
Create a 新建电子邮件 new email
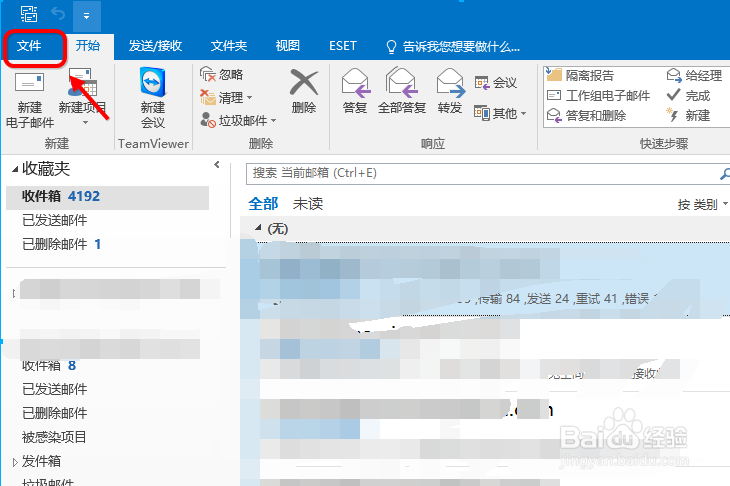(x=29, y=99)
